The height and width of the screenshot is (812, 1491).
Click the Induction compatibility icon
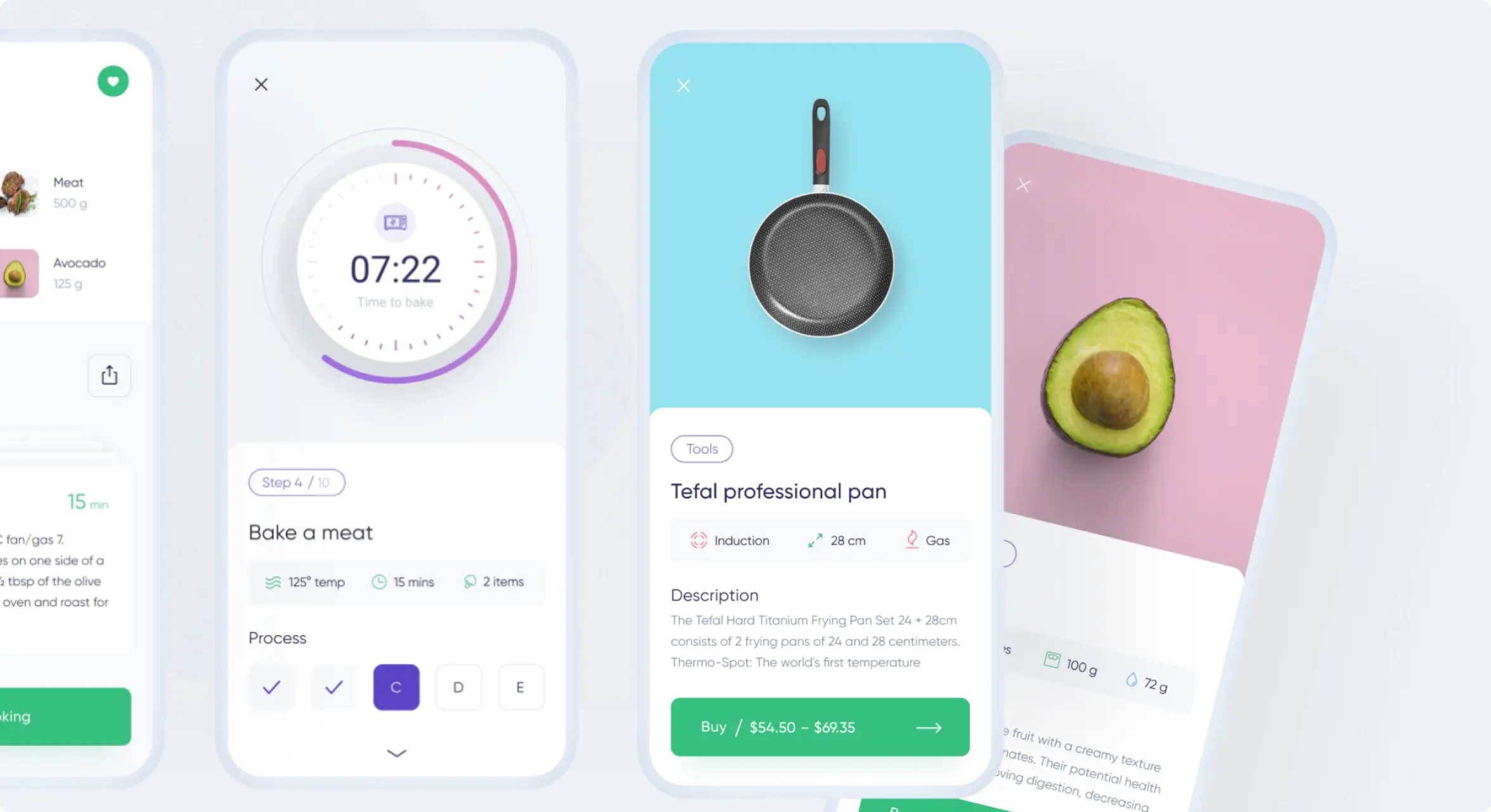coord(698,540)
